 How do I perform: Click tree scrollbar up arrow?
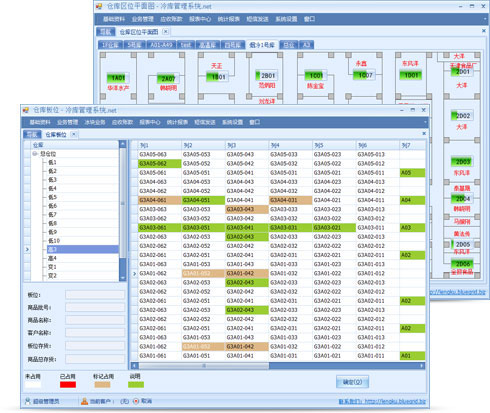123,144
